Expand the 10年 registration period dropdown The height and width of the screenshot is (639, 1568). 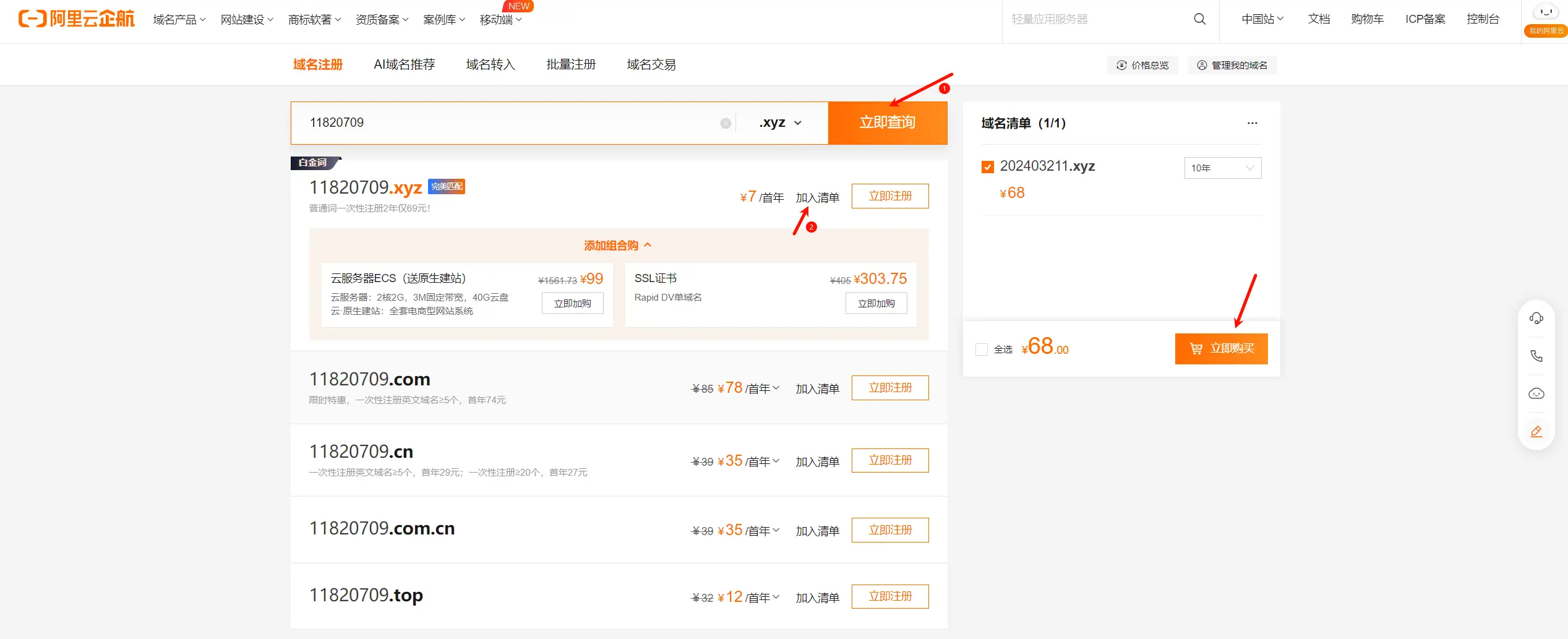point(1222,168)
